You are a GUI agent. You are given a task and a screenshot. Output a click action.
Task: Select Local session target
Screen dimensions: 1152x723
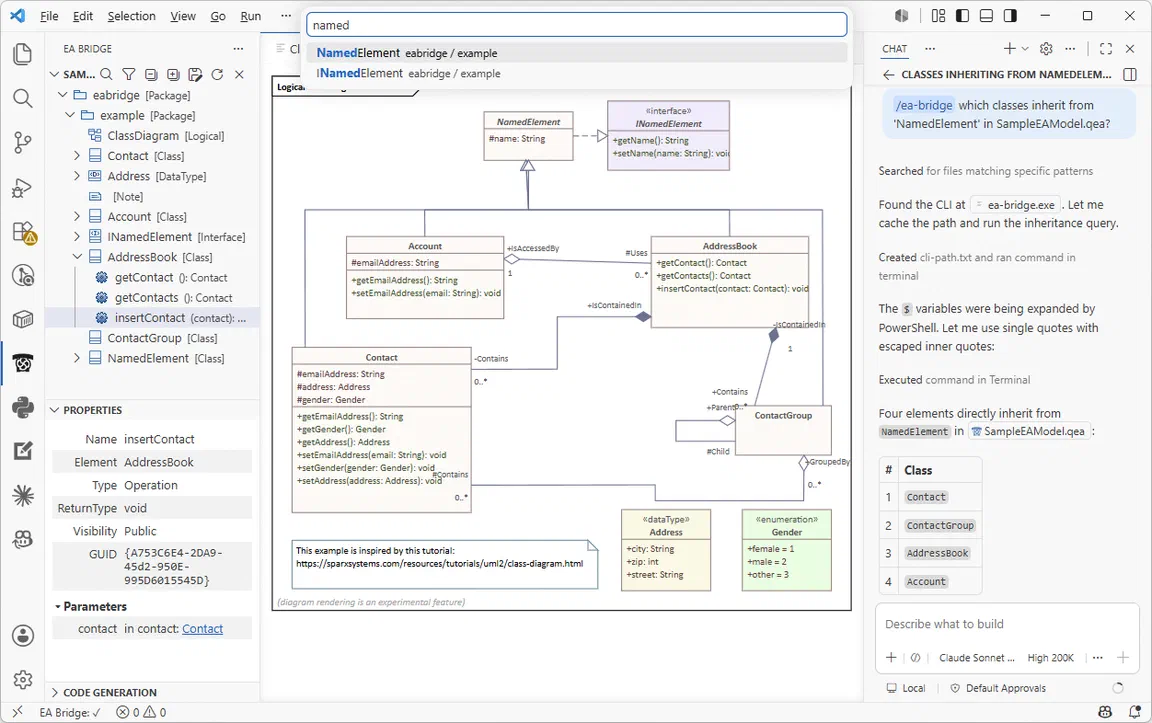pyautogui.click(x=906, y=688)
